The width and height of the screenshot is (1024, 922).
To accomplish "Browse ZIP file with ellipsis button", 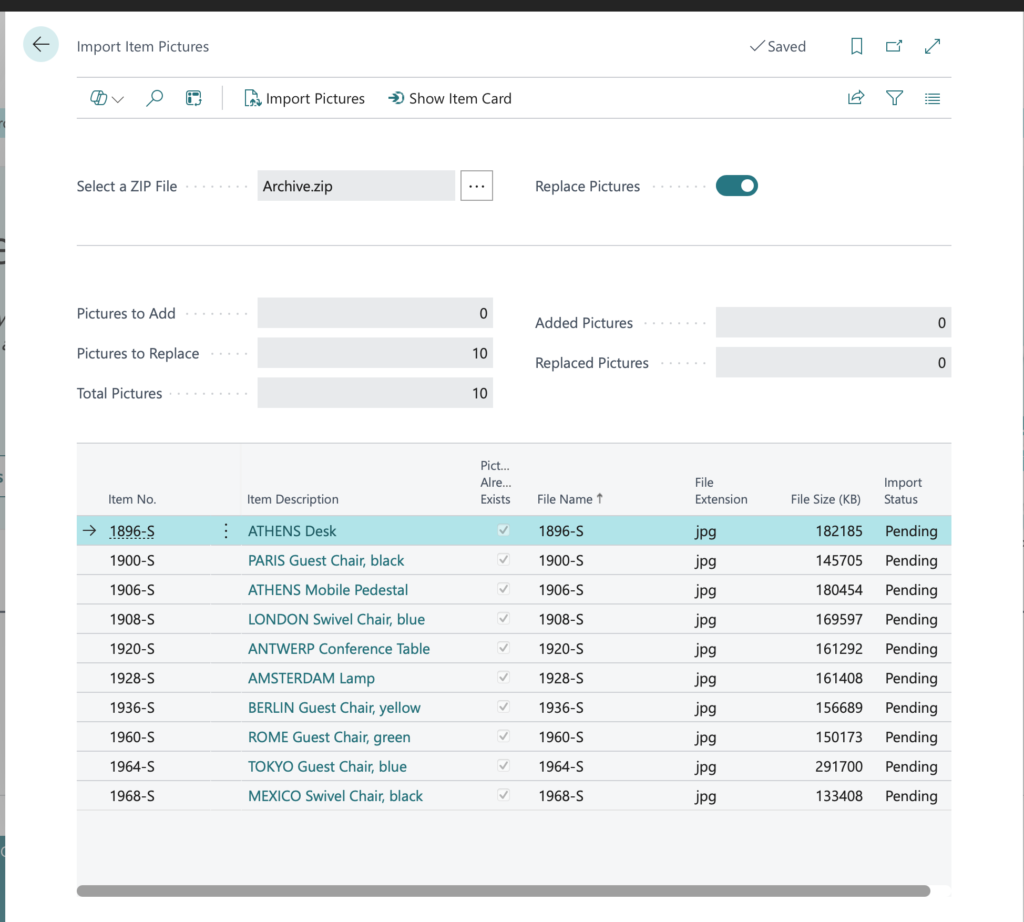I will click(477, 186).
